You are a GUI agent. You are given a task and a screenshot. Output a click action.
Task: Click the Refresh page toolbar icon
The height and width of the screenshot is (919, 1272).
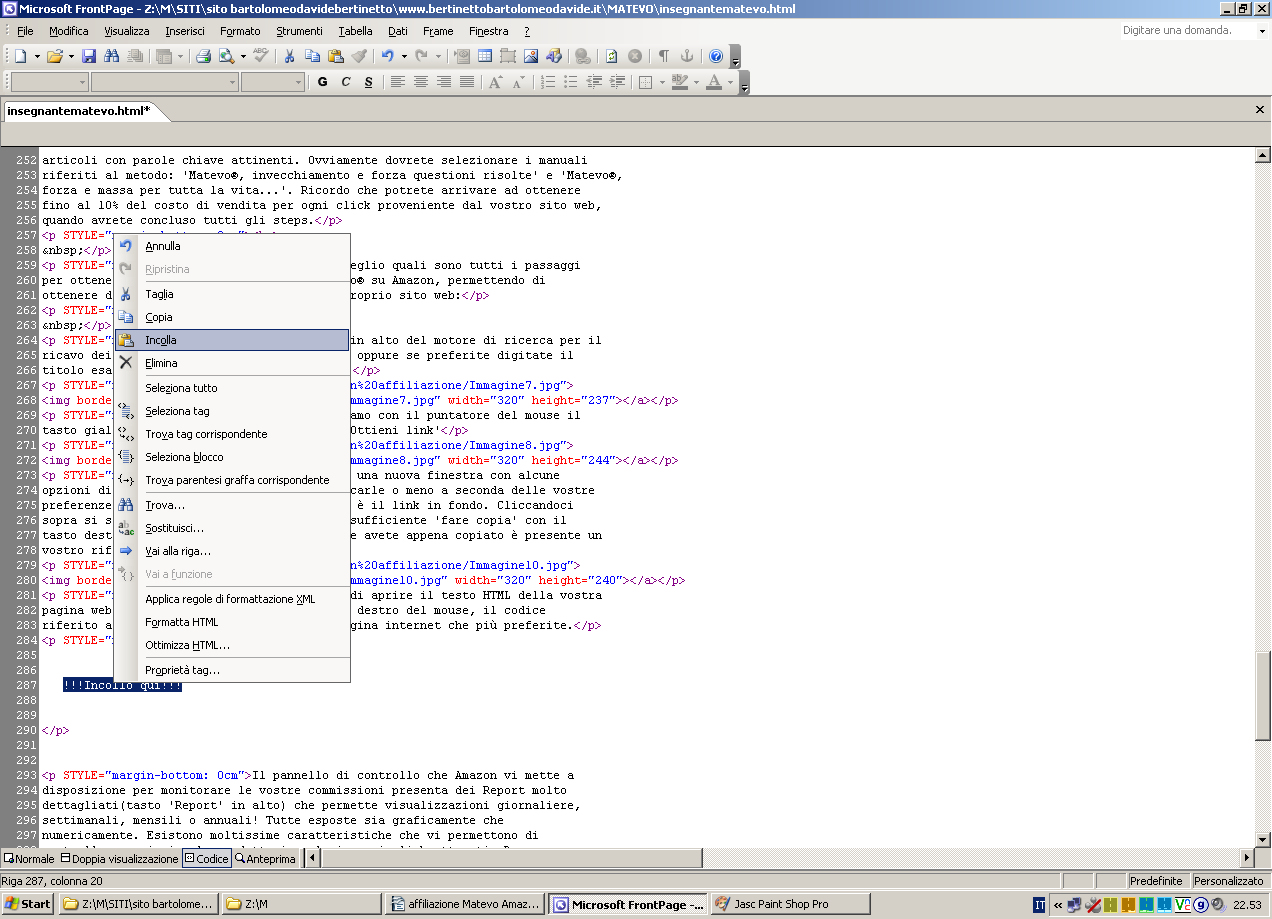tap(611, 56)
